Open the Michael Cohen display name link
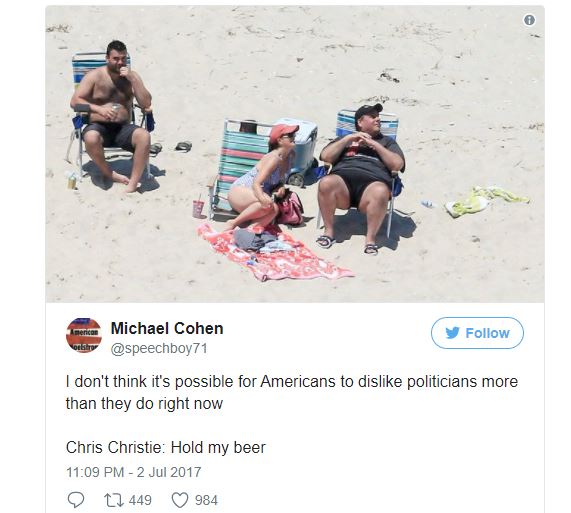Image resolution: width=571 pixels, height=513 pixels. click(x=167, y=328)
